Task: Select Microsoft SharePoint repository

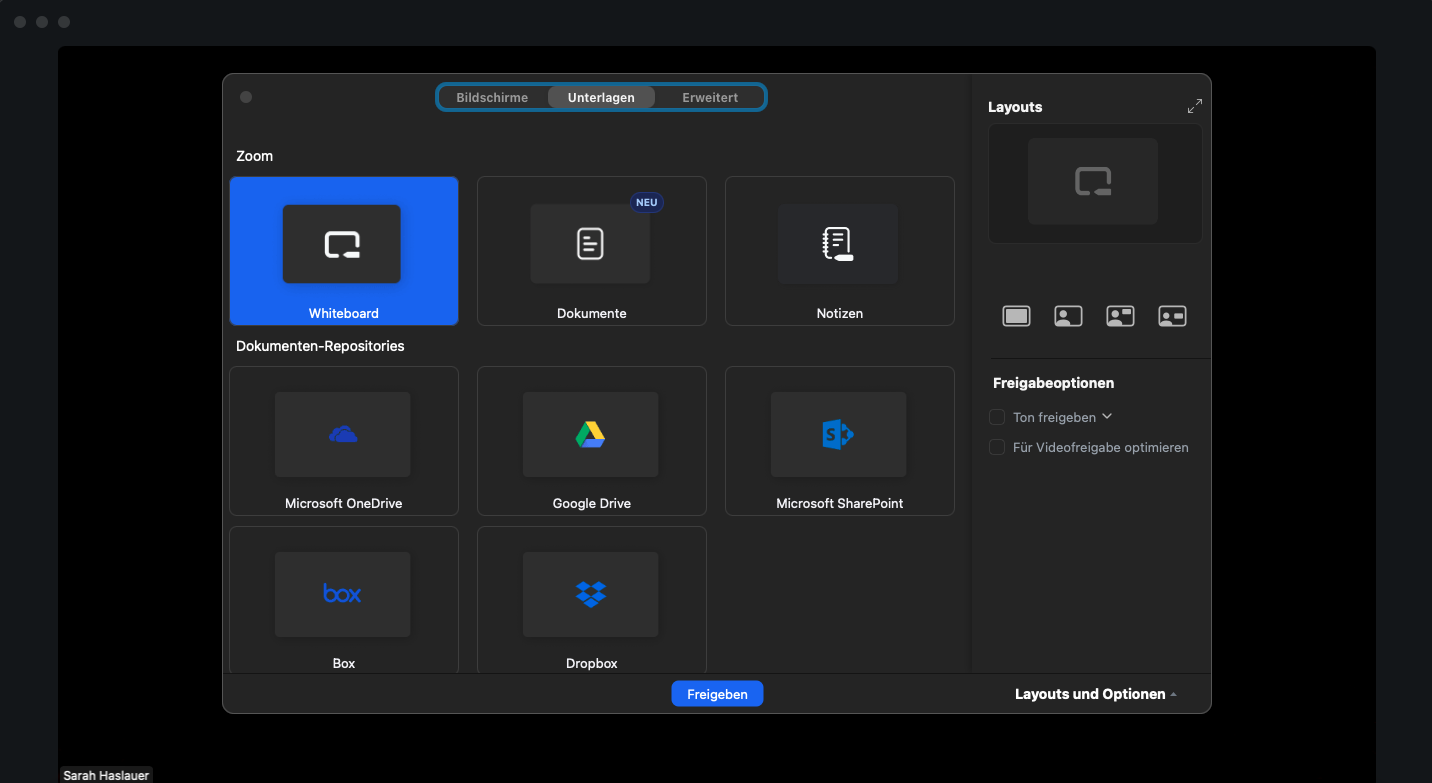Action: (x=839, y=441)
